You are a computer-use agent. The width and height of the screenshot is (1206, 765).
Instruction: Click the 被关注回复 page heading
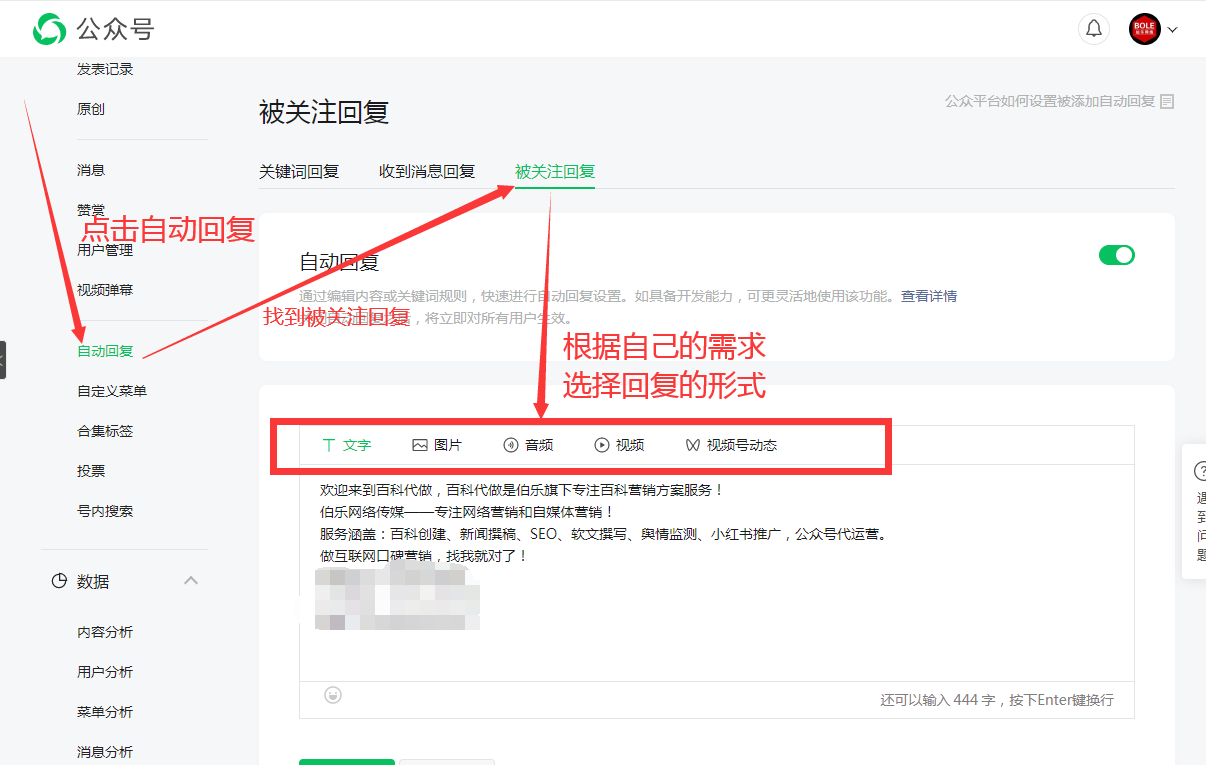(324, 112)
